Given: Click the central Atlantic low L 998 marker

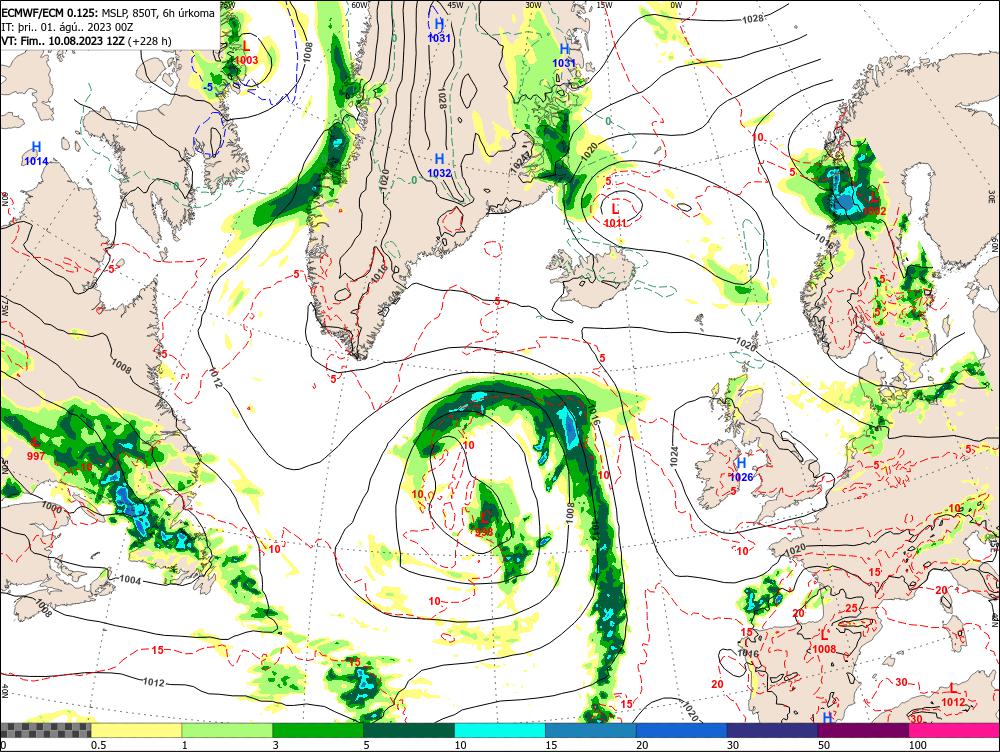Looking at the screenshot, I should (x=484, y=524).
